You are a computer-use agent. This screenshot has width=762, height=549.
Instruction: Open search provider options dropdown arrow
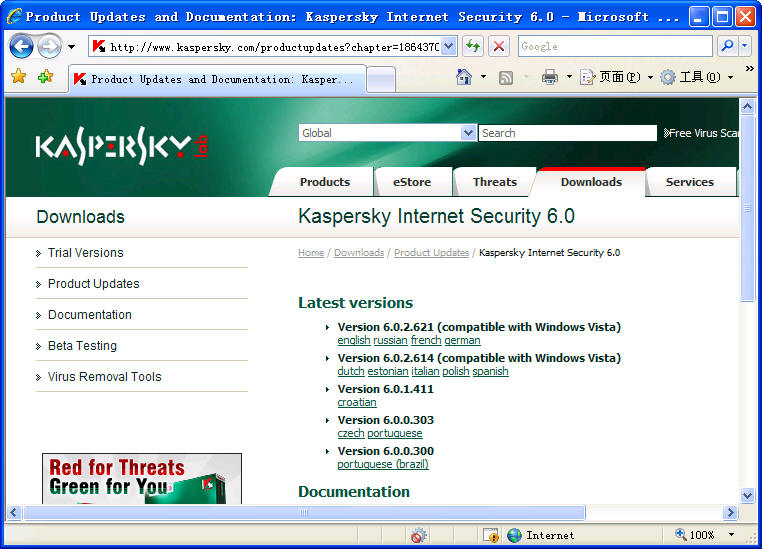coord(745,46)
